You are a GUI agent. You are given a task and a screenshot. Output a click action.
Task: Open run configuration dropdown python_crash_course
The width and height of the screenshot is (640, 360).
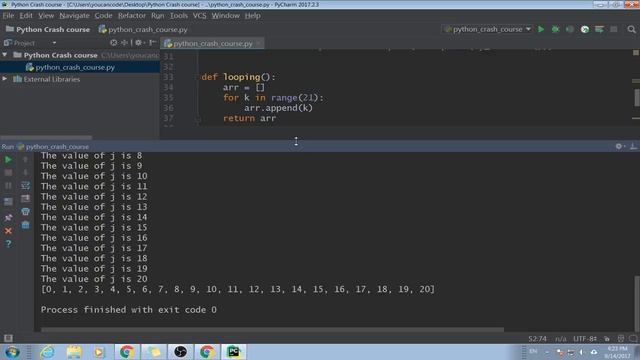tap(487, 29)
